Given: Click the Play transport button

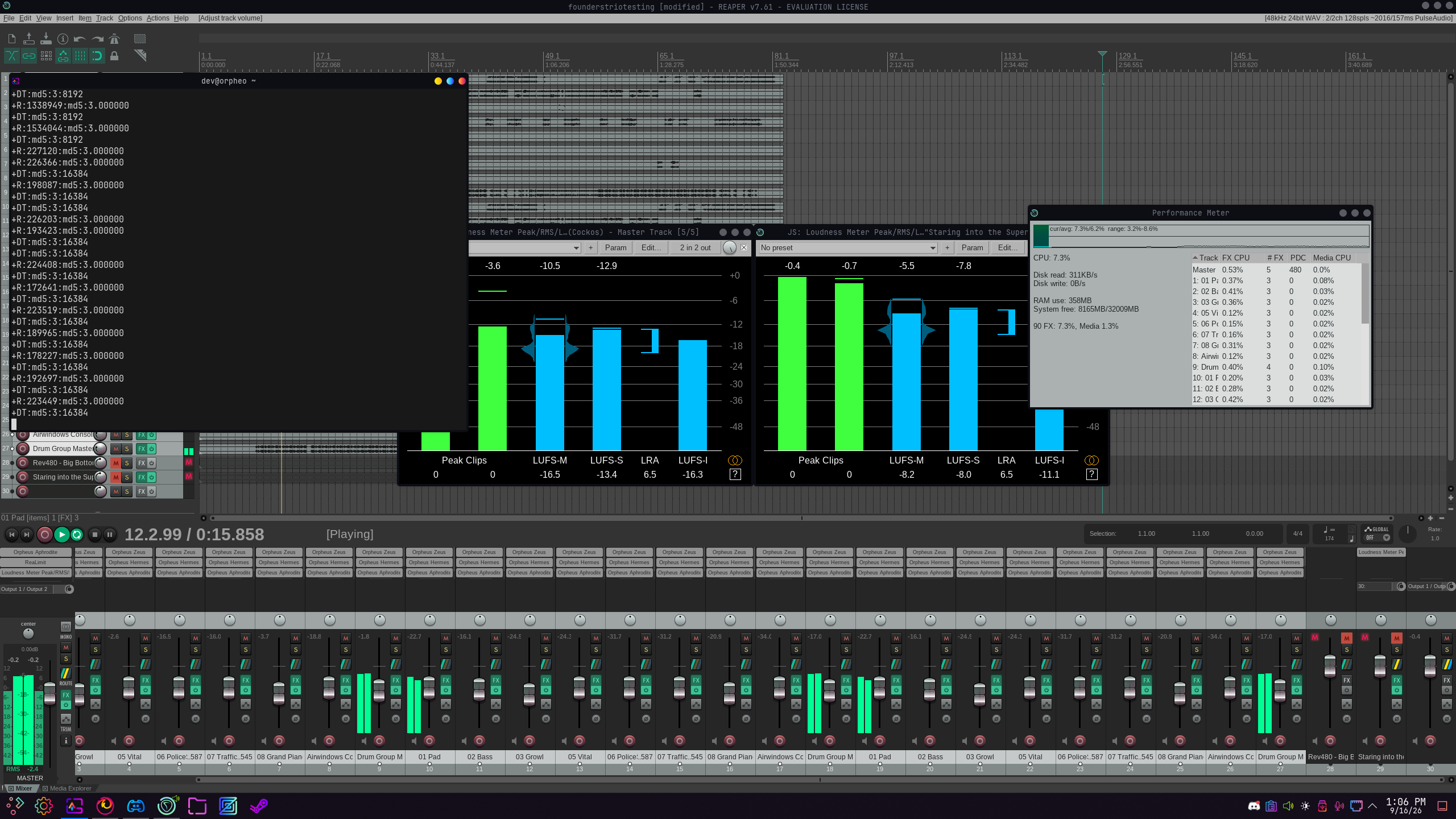Looking at the screenshot, I should (x=61, y=535).
